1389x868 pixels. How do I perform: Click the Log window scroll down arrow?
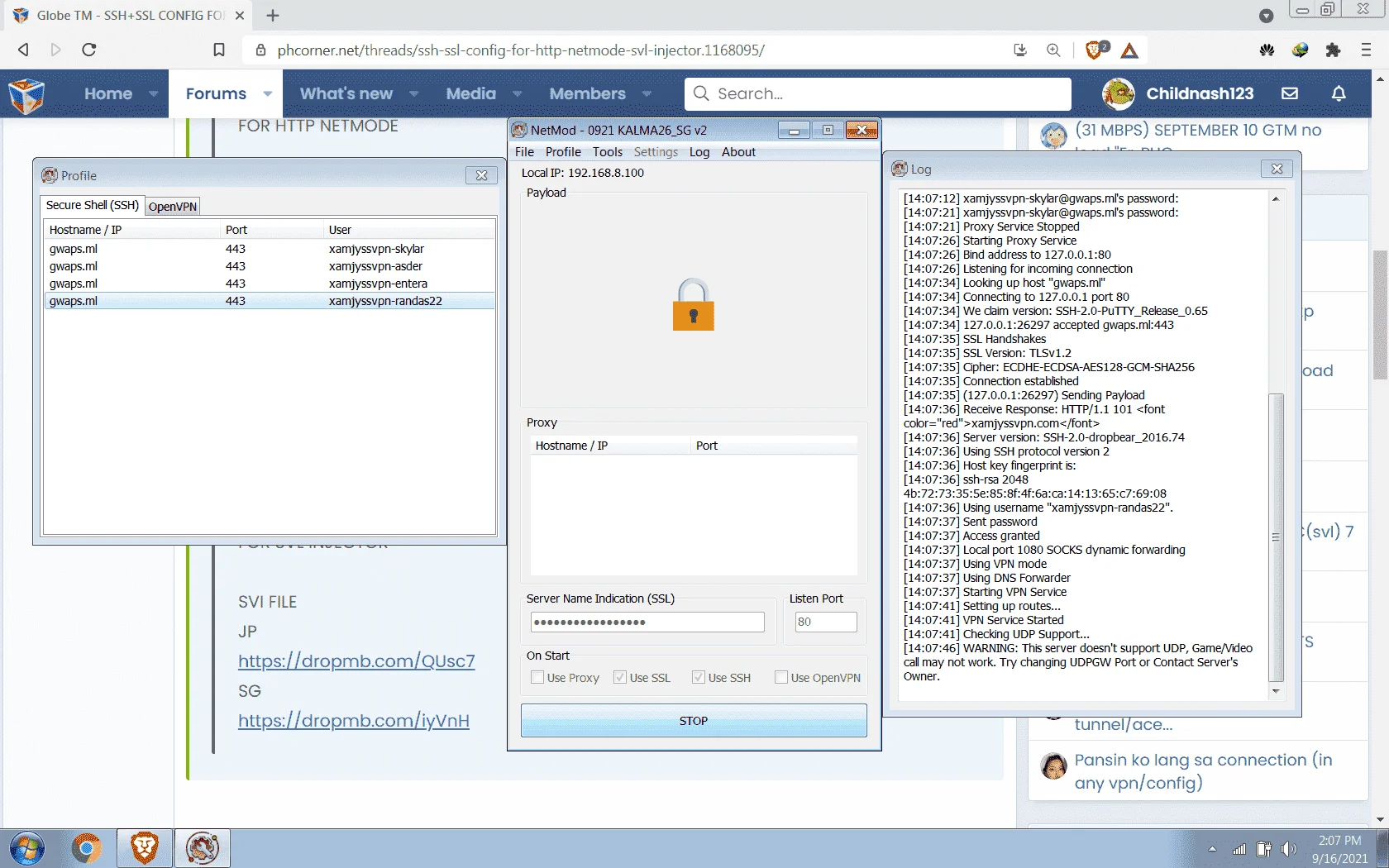(x=1277, y=691)
